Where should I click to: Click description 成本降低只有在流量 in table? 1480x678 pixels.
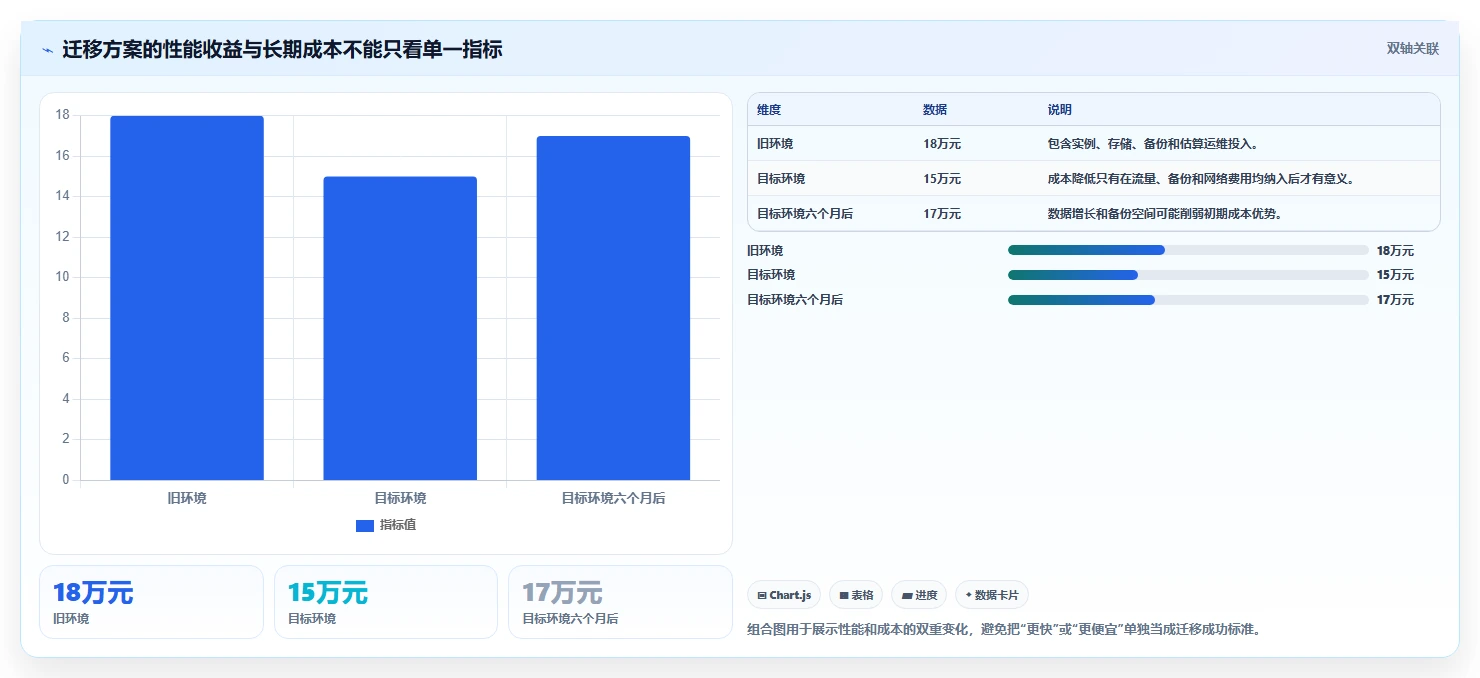(1200, 179)
